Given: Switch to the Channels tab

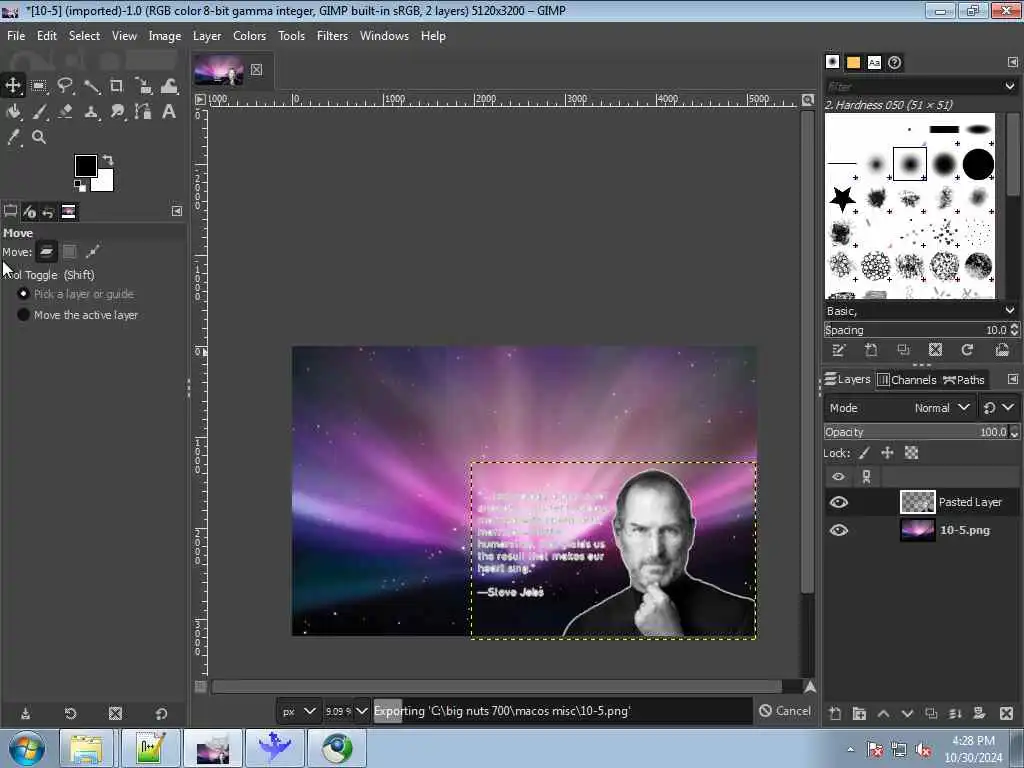Looking at the screenshot, I should click(x=907, y=379).
